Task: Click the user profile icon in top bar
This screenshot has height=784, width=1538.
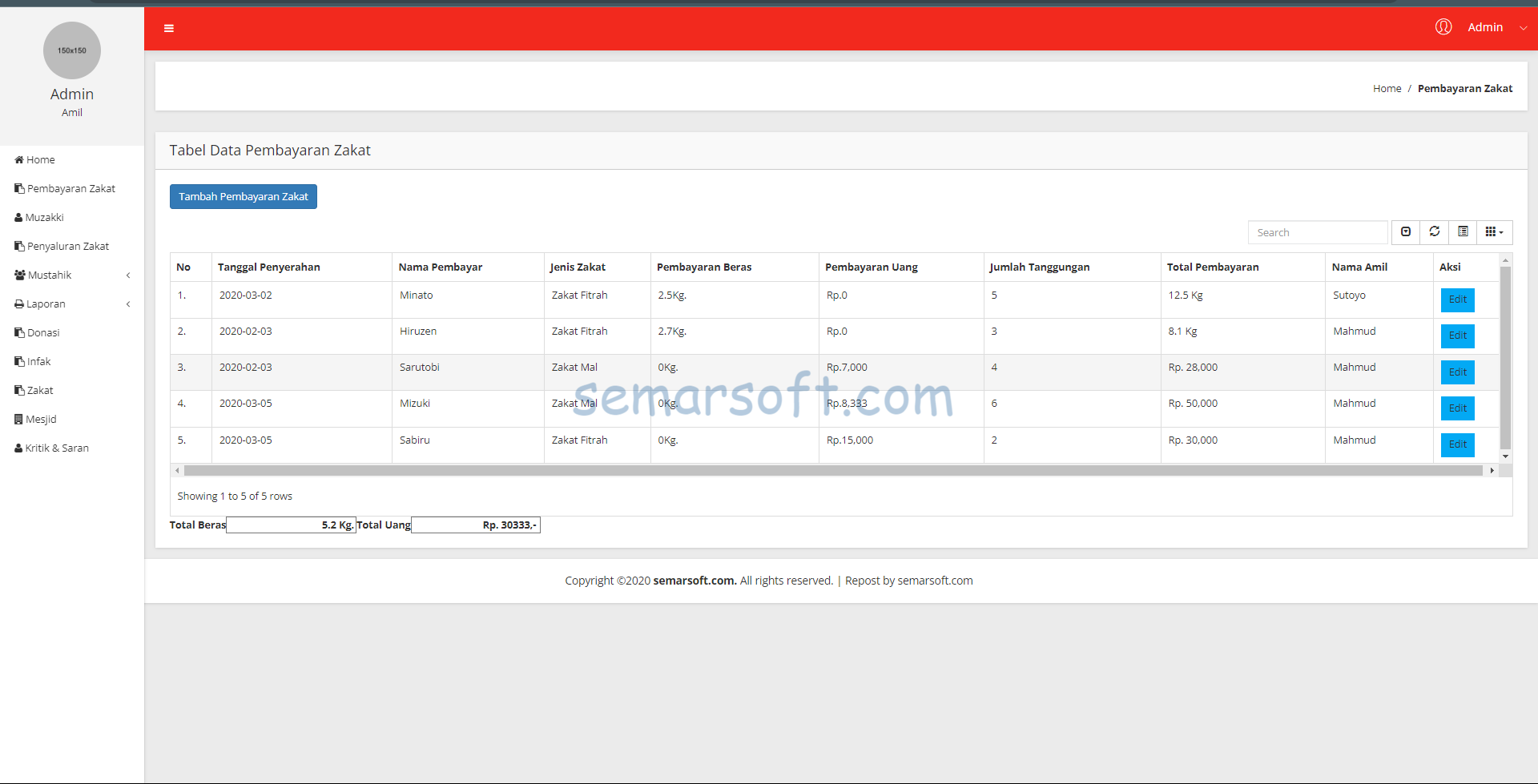Action: 1443,26
